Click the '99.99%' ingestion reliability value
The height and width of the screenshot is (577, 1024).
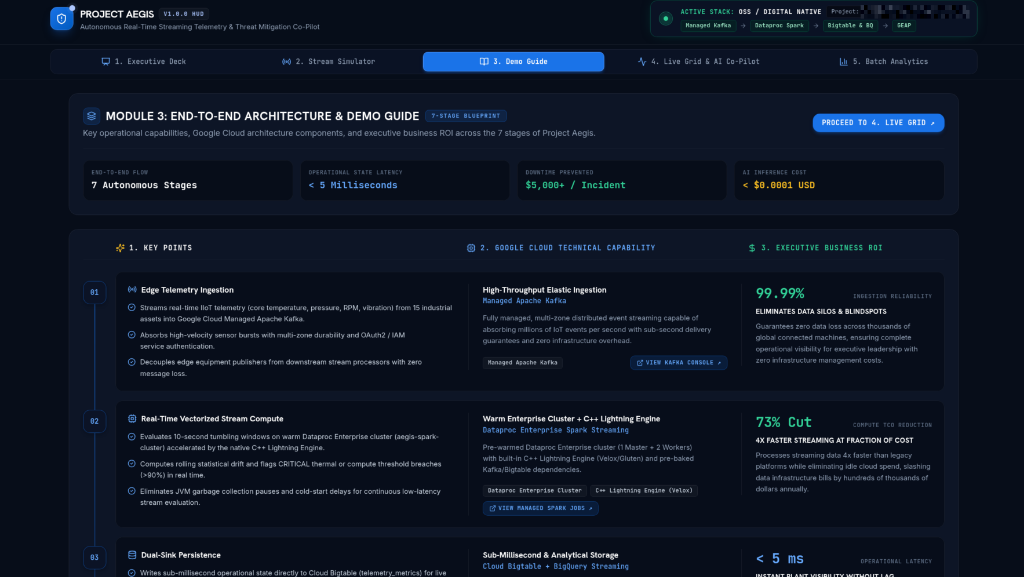click(780, 294)
